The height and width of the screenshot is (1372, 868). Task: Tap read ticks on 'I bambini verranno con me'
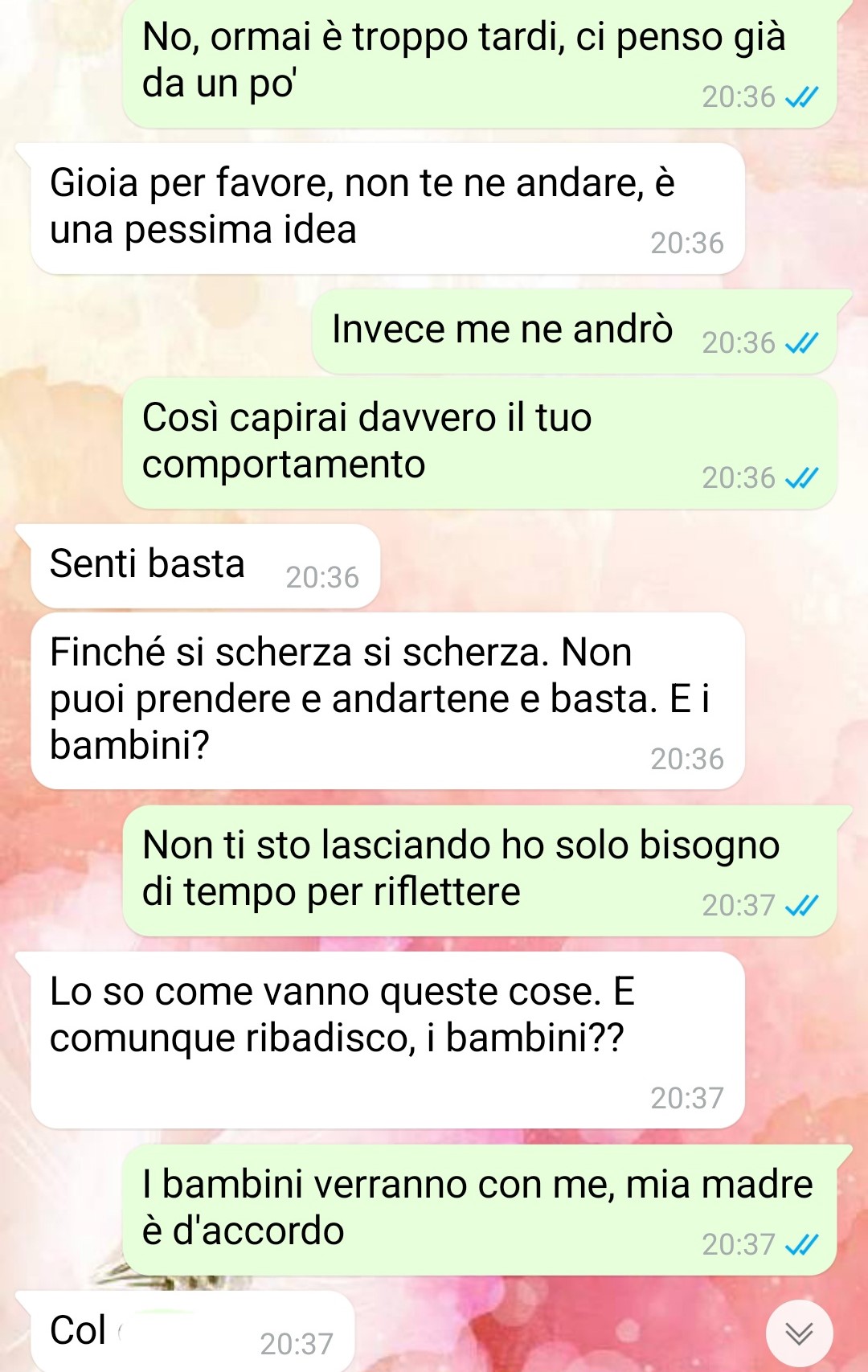point(801,1245)
